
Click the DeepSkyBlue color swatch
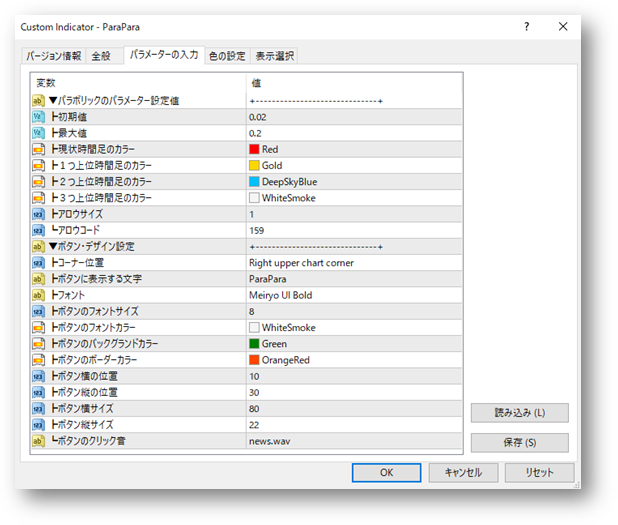(254, 182)
